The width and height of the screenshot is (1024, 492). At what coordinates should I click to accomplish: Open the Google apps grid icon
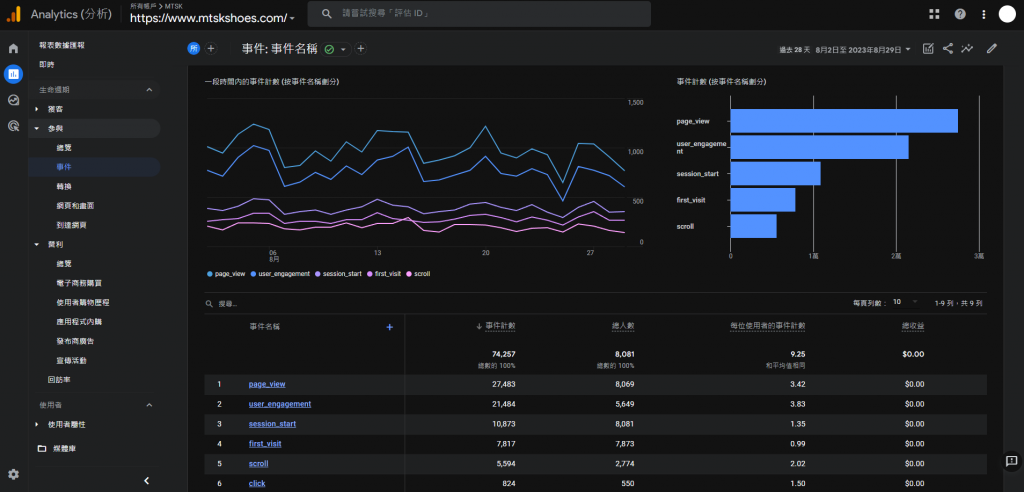(935, 14)
